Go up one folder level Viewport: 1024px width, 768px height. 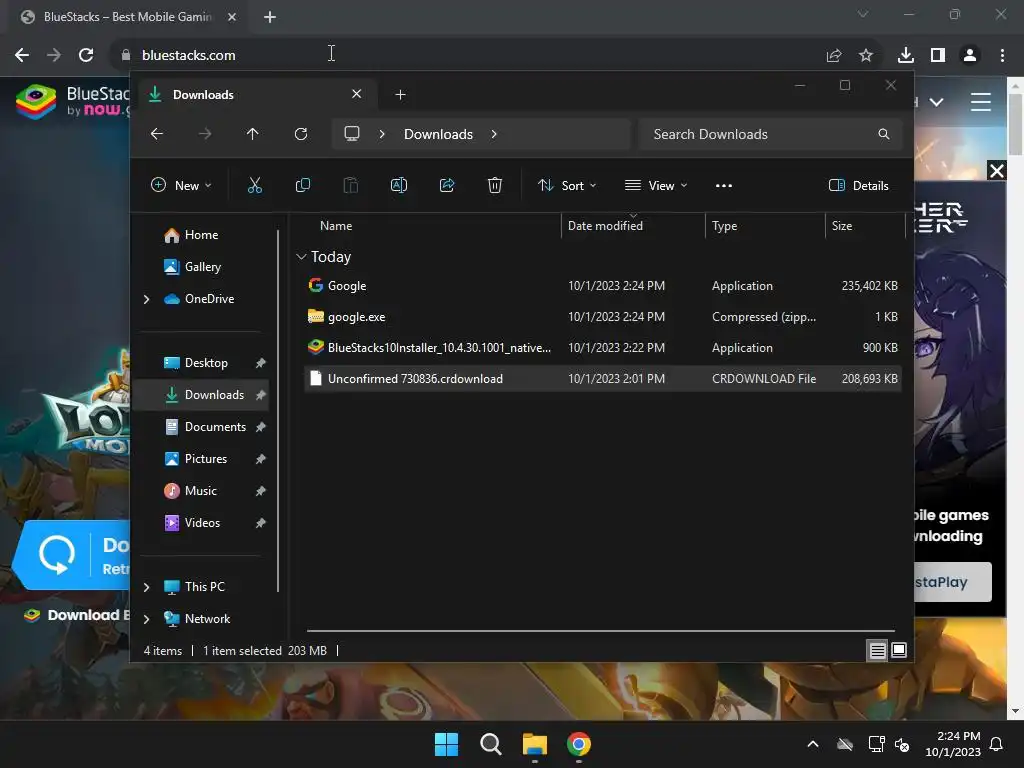point(253,134)
